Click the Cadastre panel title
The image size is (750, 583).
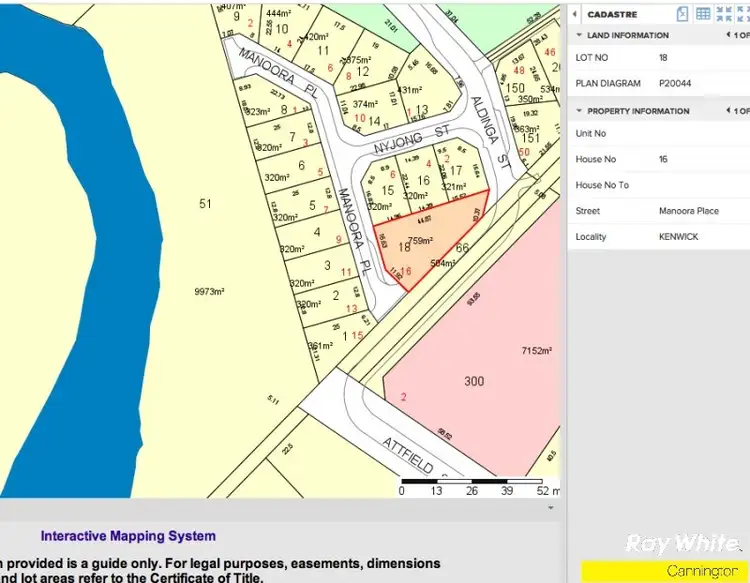pyautogui.click(x=613, y=14)
